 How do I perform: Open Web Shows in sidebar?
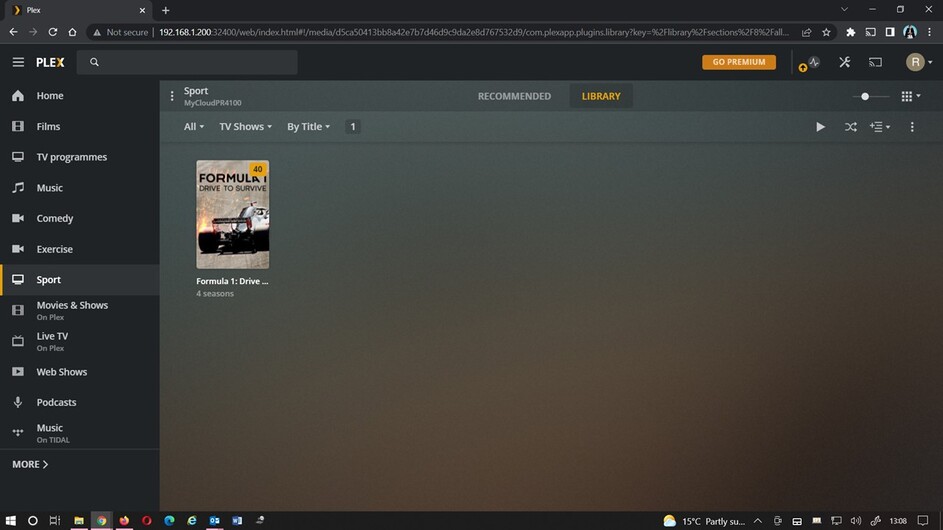pyautogui.click(x=80, y=372)
